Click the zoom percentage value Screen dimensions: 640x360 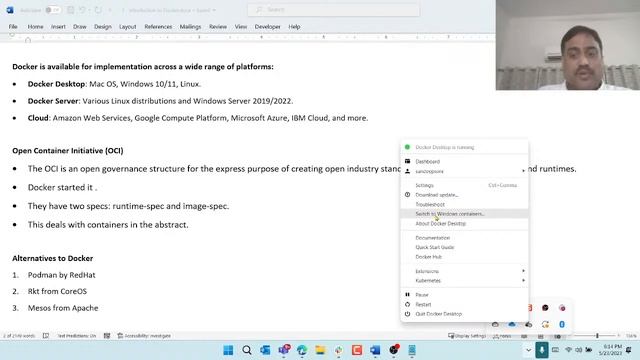[x=631, y=336]
